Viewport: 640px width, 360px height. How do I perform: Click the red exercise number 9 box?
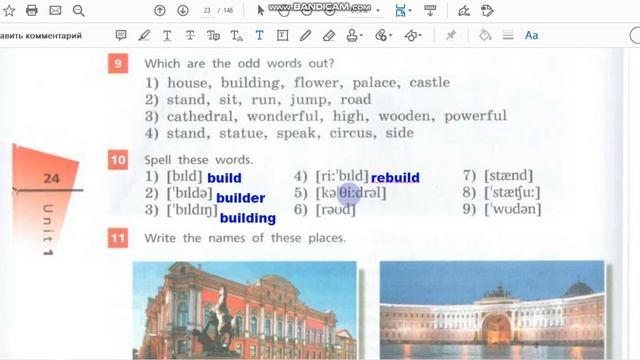pos(118,63)
